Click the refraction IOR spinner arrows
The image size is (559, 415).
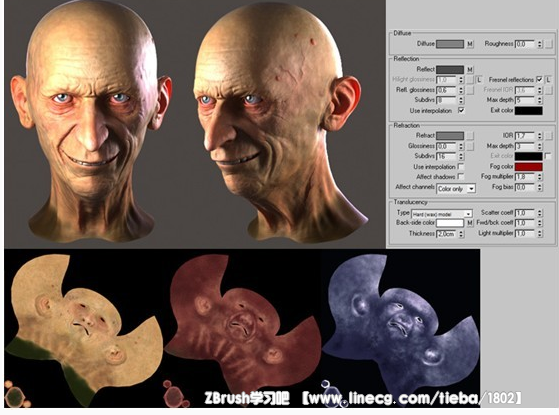(540, 135)
